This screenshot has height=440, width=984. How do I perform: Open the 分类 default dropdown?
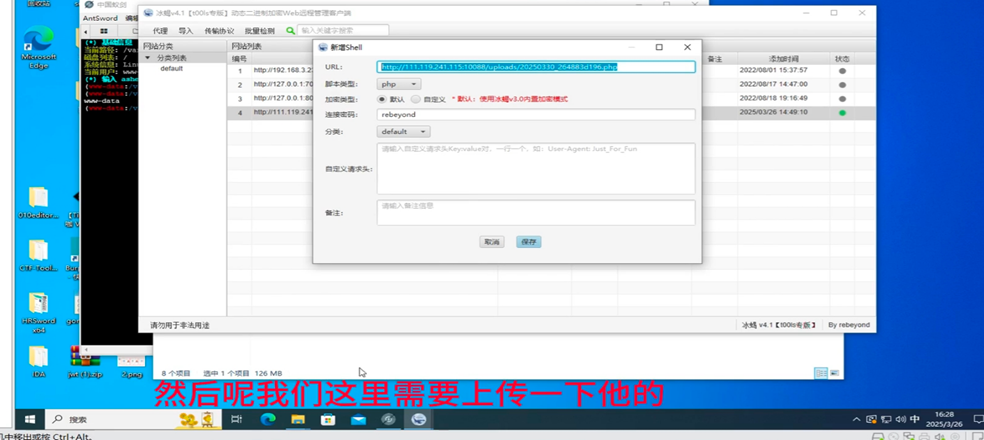click(x=404, y=132)
